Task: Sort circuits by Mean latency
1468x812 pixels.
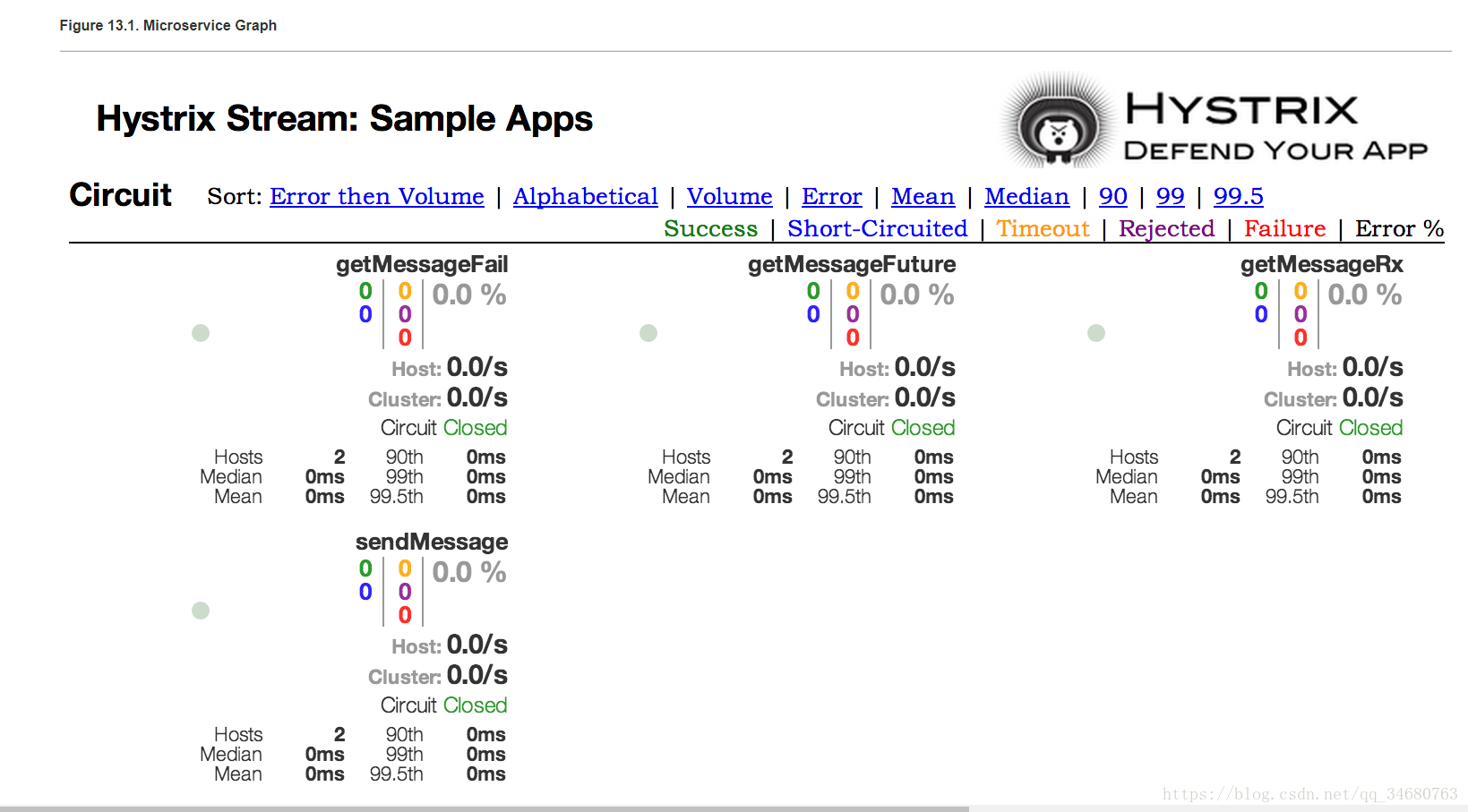Action: click(923, 197)
